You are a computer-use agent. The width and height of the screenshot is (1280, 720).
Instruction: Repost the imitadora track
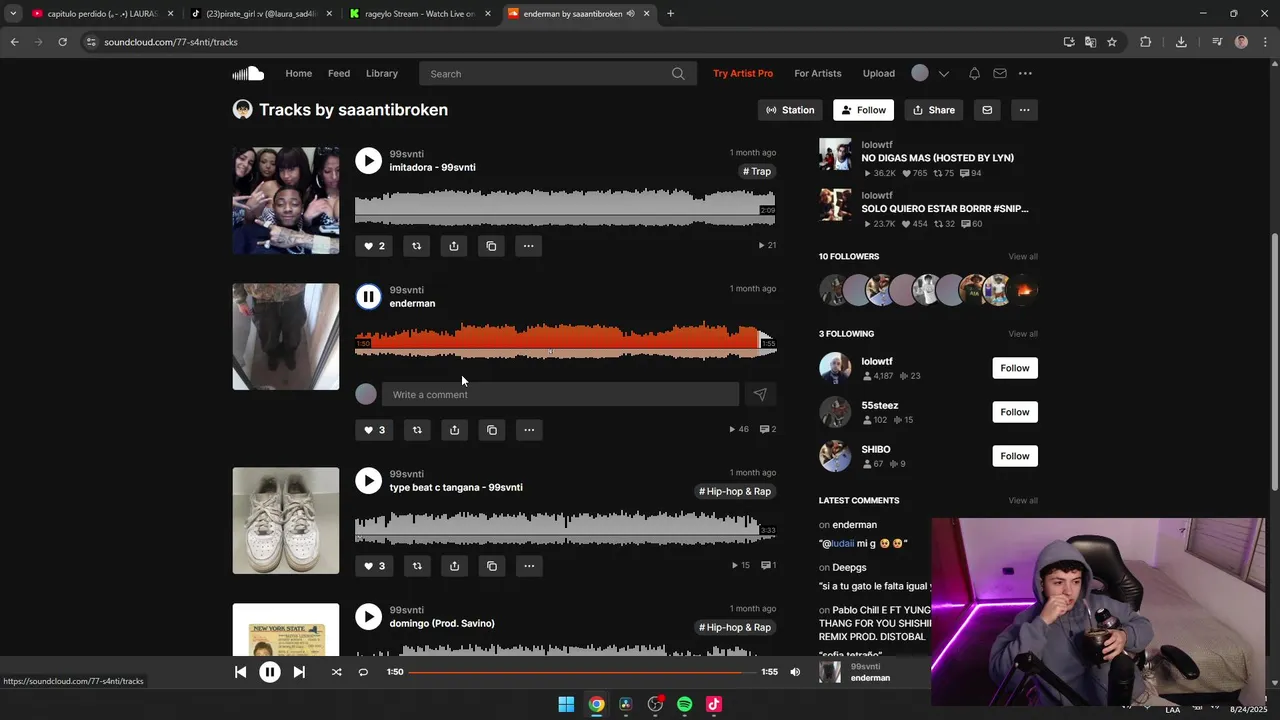pos(417,246)
